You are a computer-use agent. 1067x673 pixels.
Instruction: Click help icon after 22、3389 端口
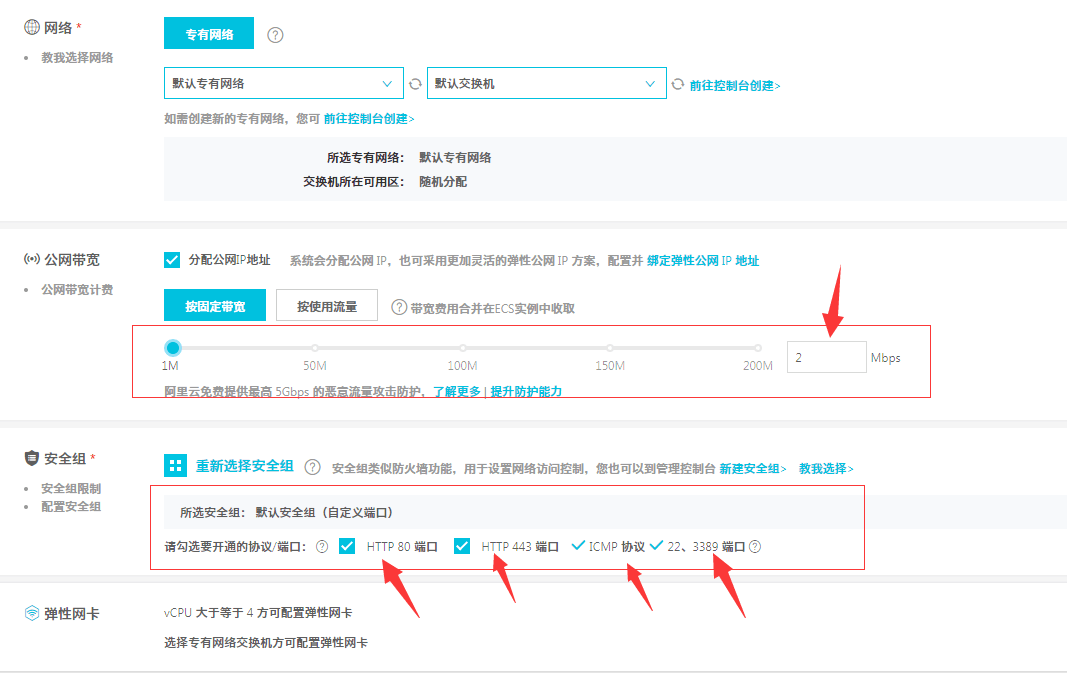pos(755,547)
